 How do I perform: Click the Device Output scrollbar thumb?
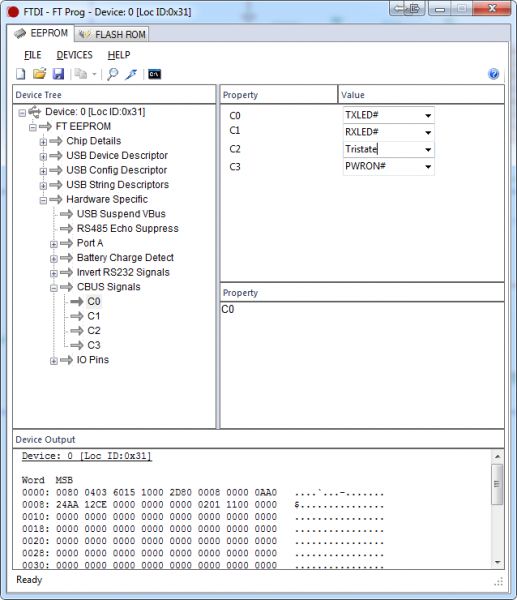(497, 484)
